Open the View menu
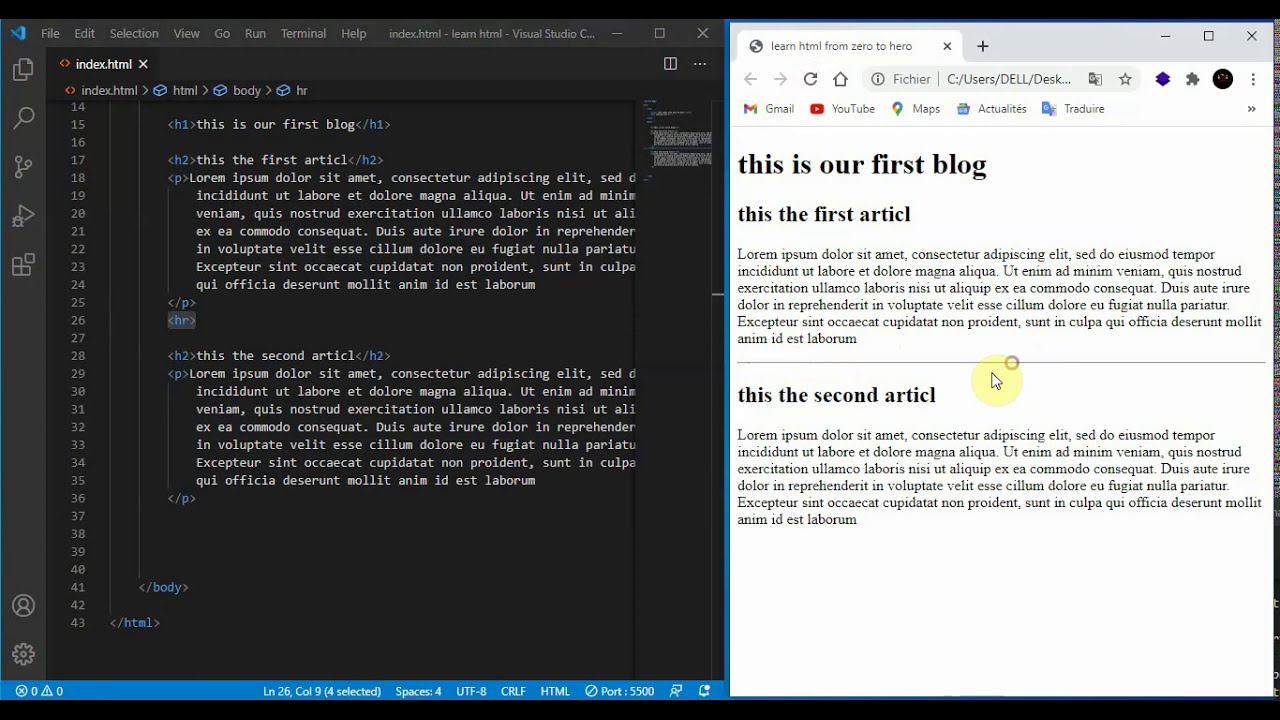Viewport: 1280px width, 720px height. coord(186,33)
